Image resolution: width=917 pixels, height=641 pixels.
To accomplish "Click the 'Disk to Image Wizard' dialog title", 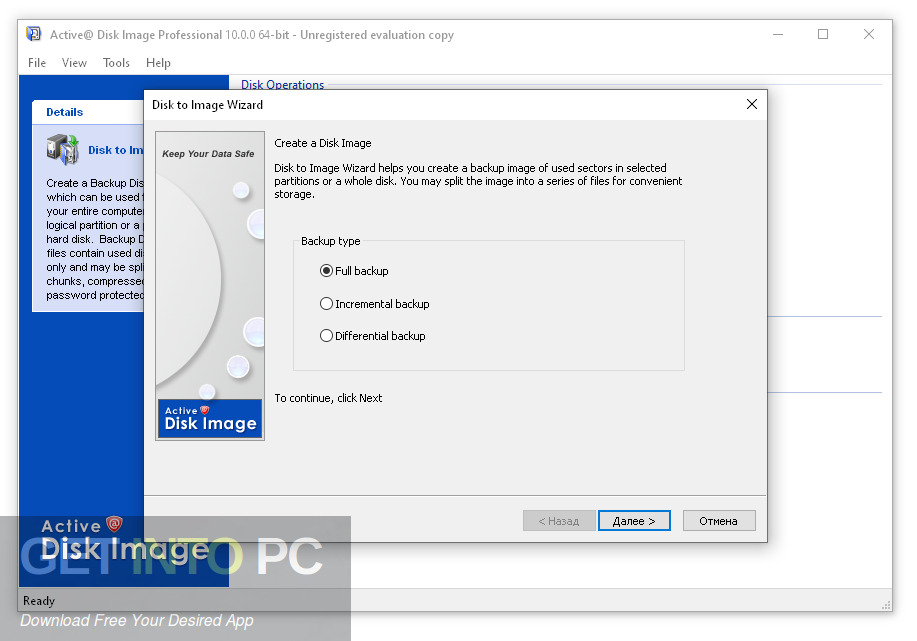I will (208, 105).
